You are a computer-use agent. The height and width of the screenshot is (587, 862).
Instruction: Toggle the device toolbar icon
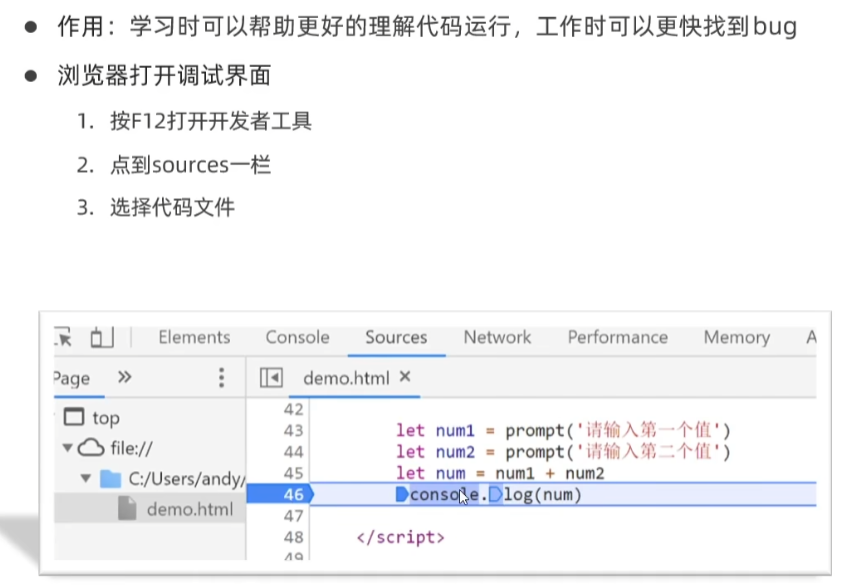(102, 337)
